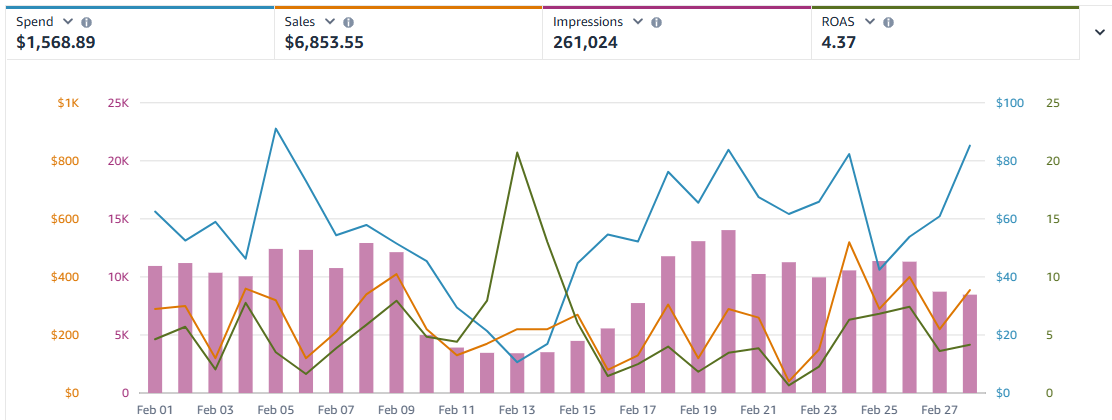
Task: Click the Impressions metric label
Action: [588, 22]
